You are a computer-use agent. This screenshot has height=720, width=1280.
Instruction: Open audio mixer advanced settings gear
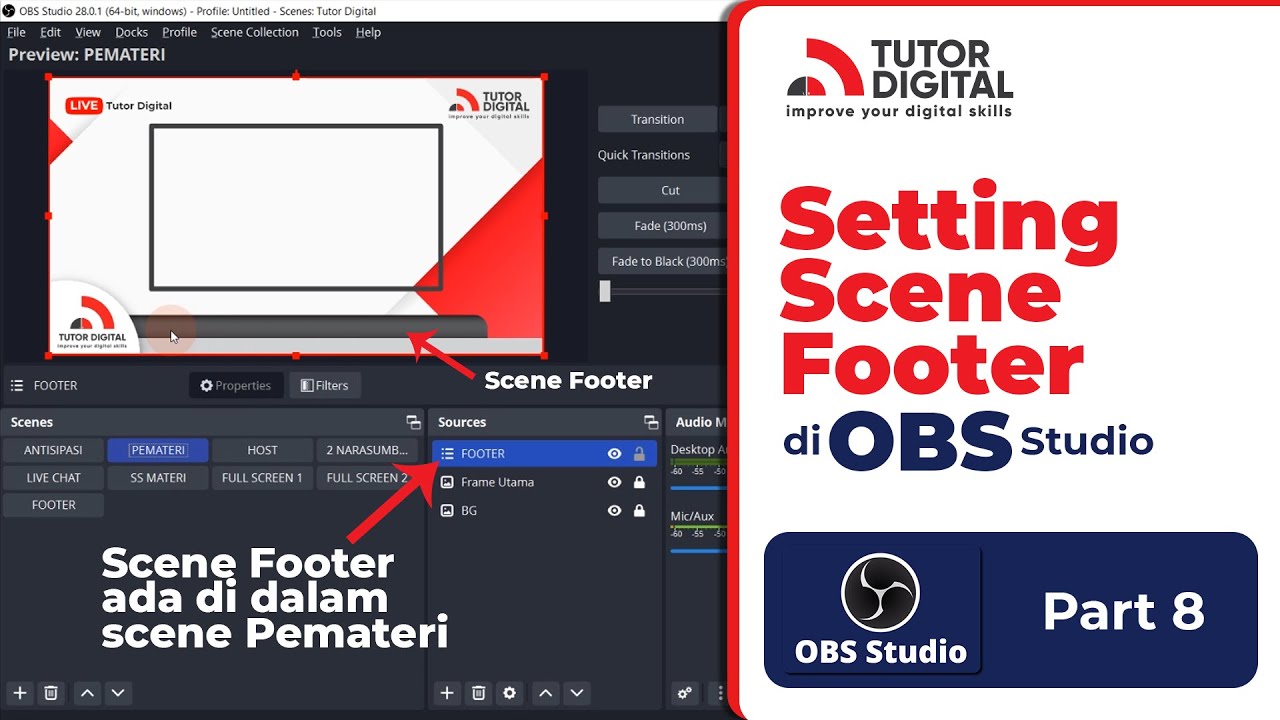coord(685,692)
